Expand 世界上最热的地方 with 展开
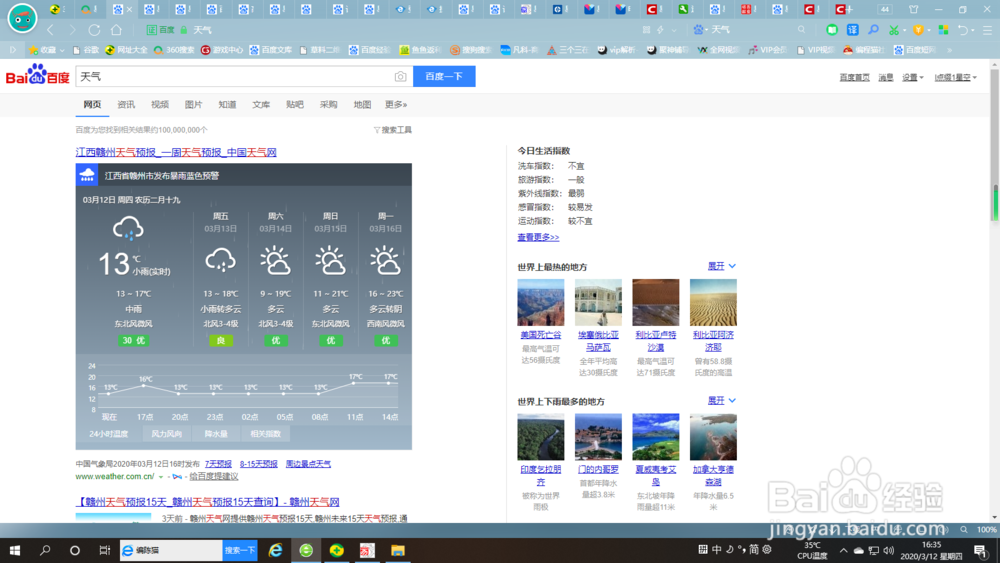This screenshot has height=563, width=1000. click(x=722, y=266)
